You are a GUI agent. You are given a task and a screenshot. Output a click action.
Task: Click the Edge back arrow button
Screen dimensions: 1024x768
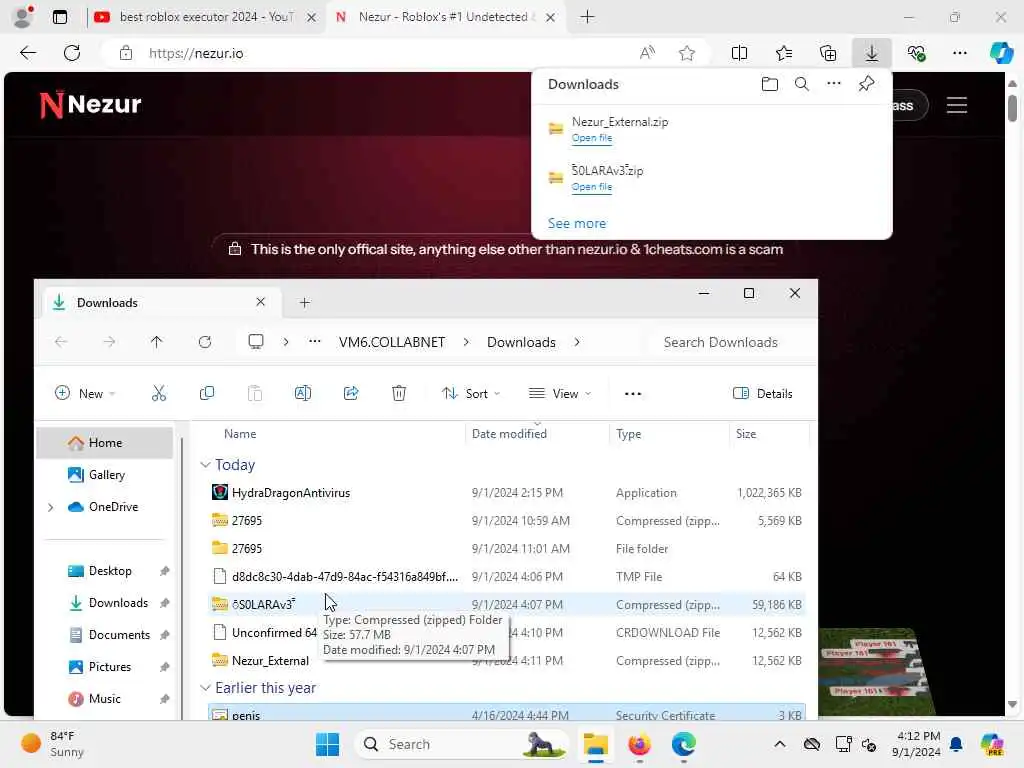pos(28,53)
